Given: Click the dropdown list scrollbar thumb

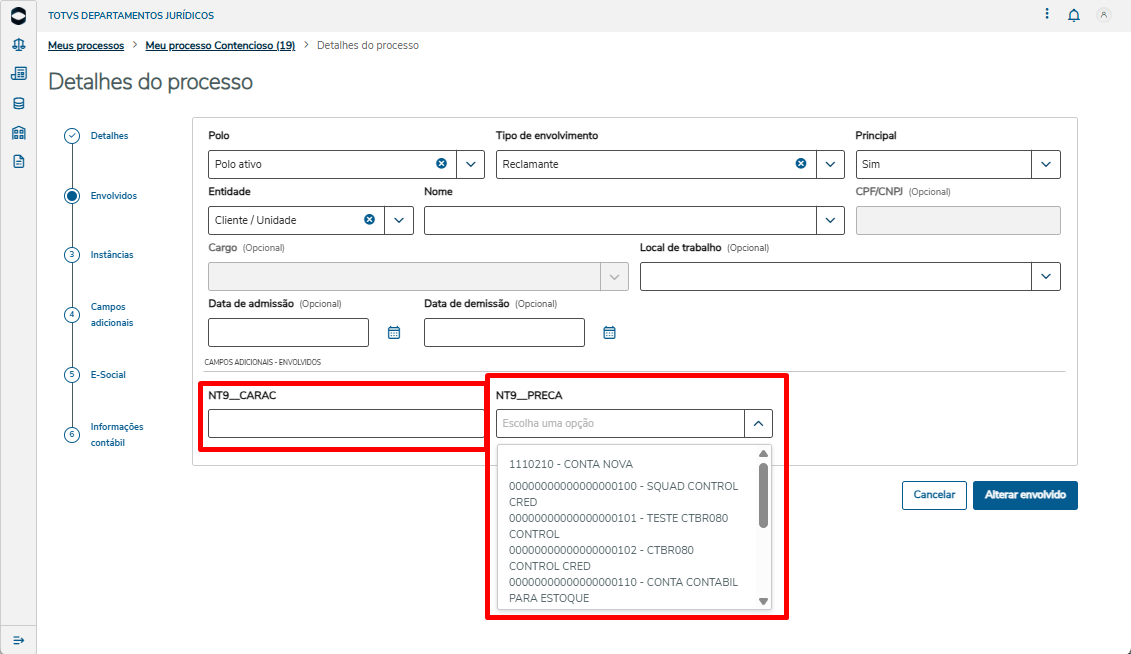Looking at the screenshot, I should 763,495.
